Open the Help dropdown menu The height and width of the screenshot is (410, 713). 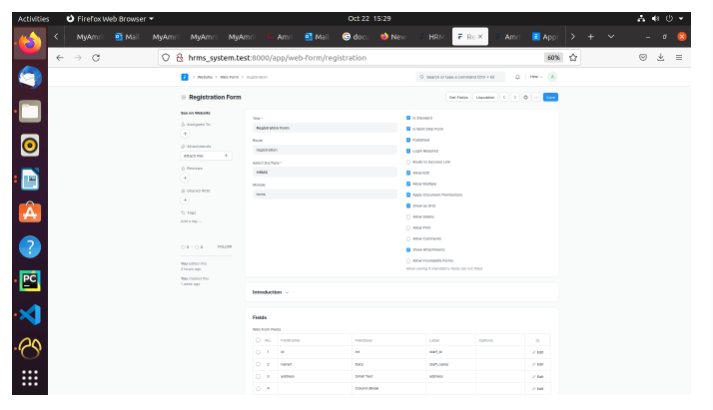pos(535,76)
